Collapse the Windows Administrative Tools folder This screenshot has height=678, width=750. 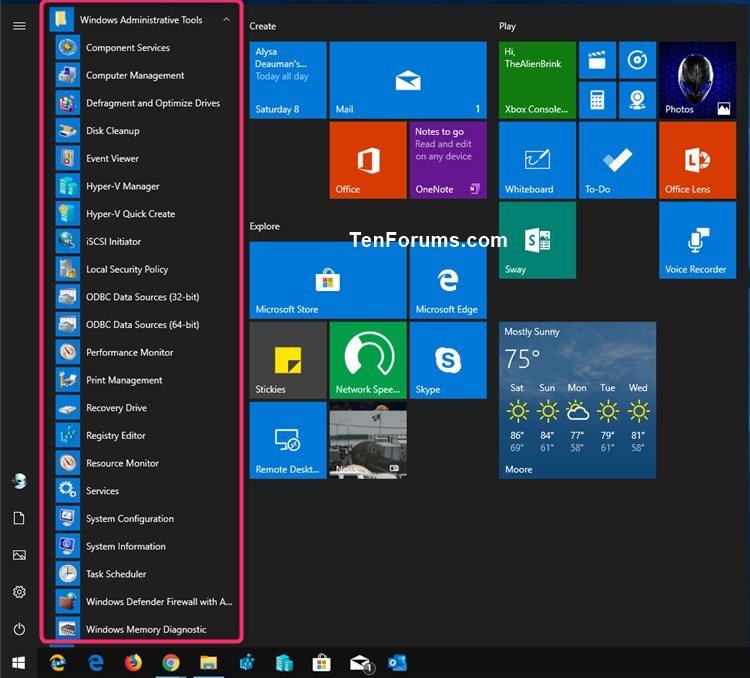226,20
